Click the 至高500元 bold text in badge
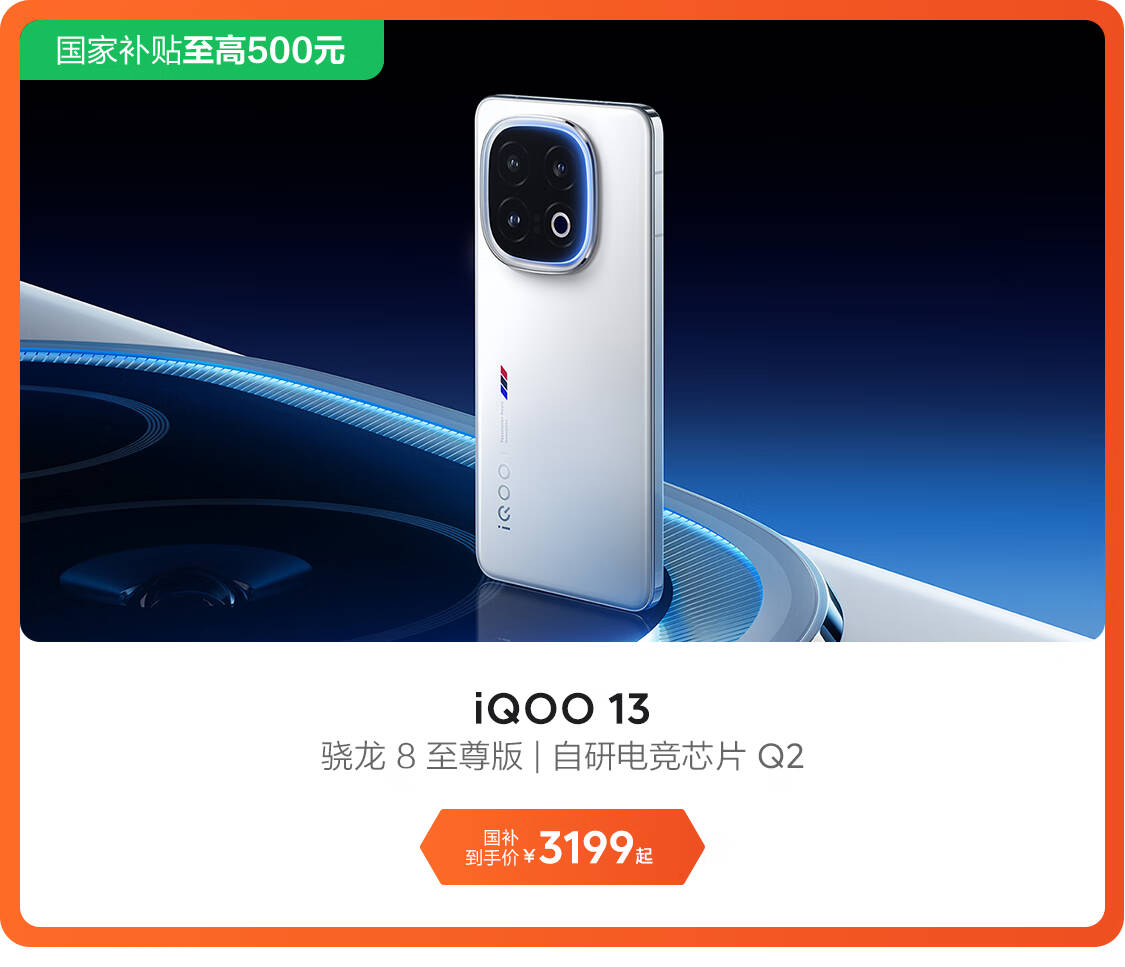Screen dimensions: 1125x967 (x=264, y=50)
